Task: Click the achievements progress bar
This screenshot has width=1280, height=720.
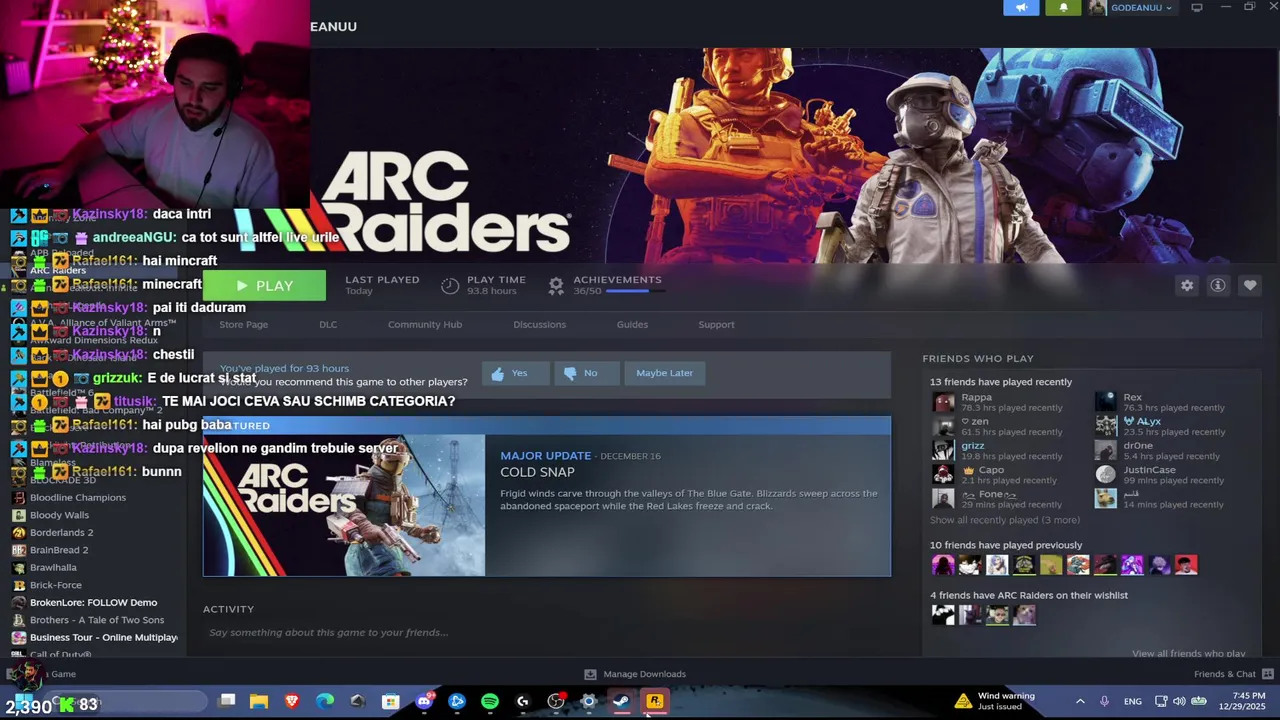Action: coord(635,291)
